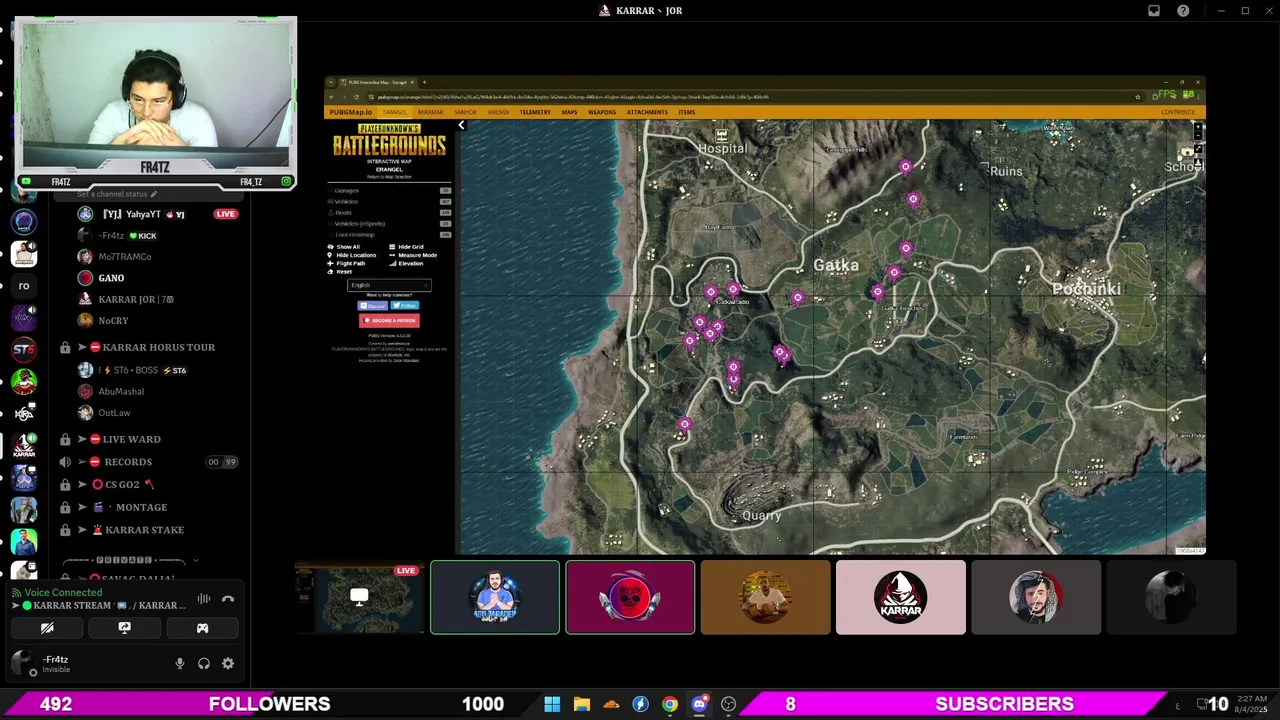Collapse the PRIVATE category chevron
Viewport: 1280px width, 720px height.
195,560
